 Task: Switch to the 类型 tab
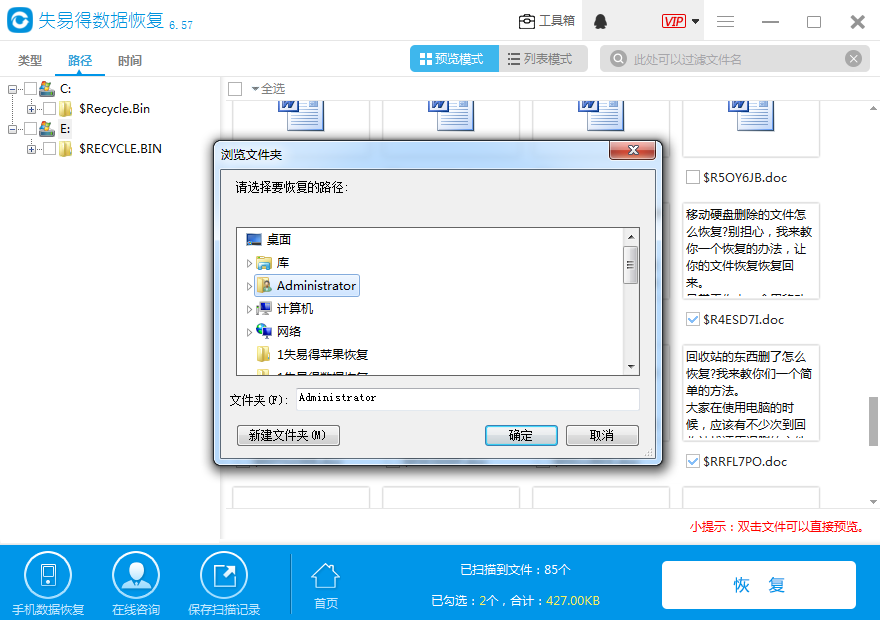[x=30, y=61]
